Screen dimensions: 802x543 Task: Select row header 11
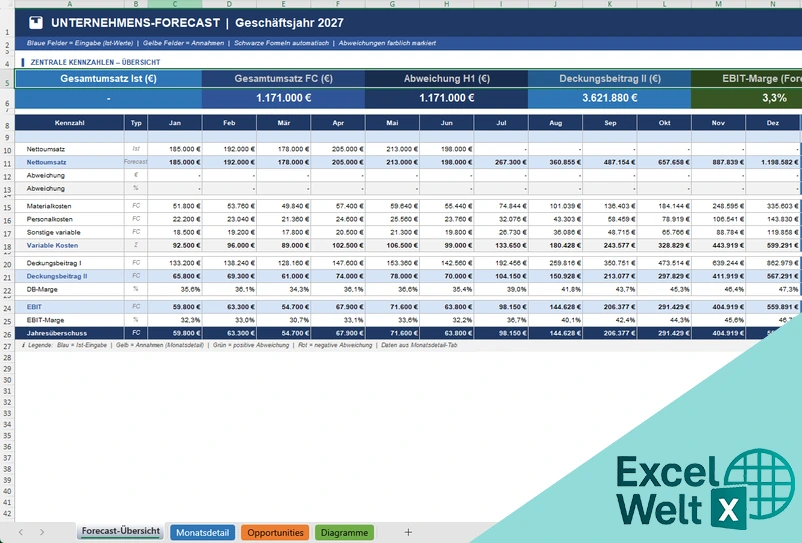pyautogui.click(x=7, y=164)
